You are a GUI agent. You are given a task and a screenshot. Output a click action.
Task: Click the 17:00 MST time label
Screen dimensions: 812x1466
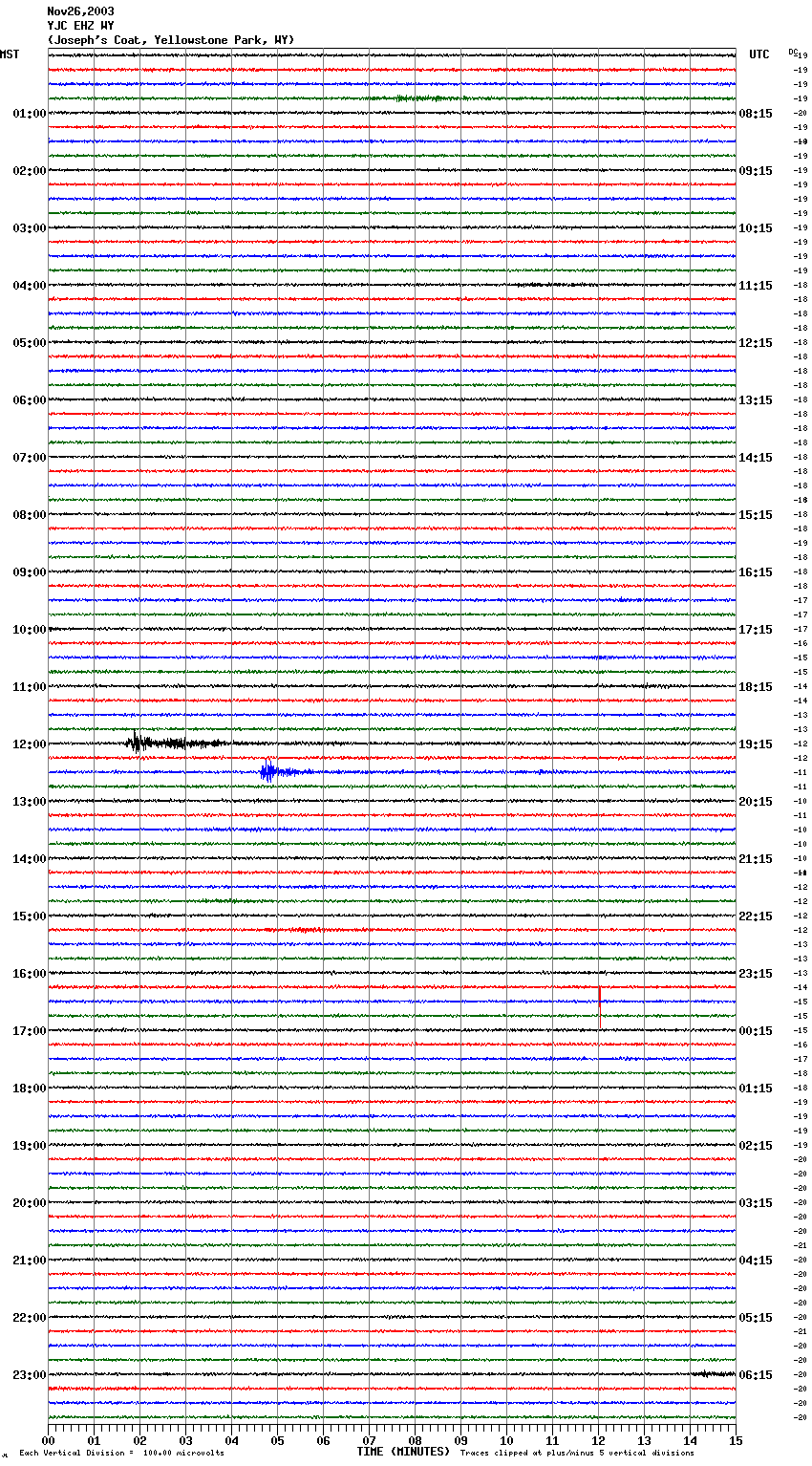coord(30,1031)
